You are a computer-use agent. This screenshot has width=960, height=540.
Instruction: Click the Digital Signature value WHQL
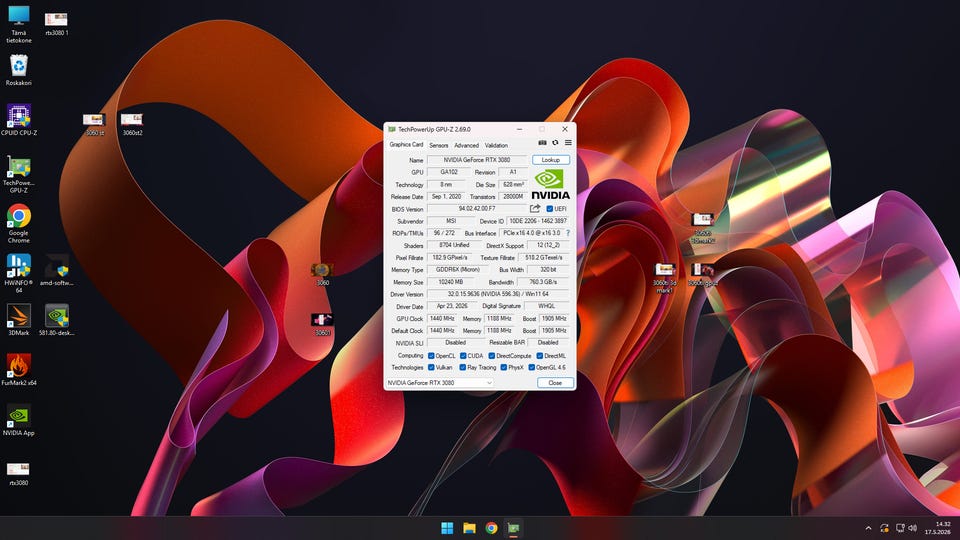(547, 306)
